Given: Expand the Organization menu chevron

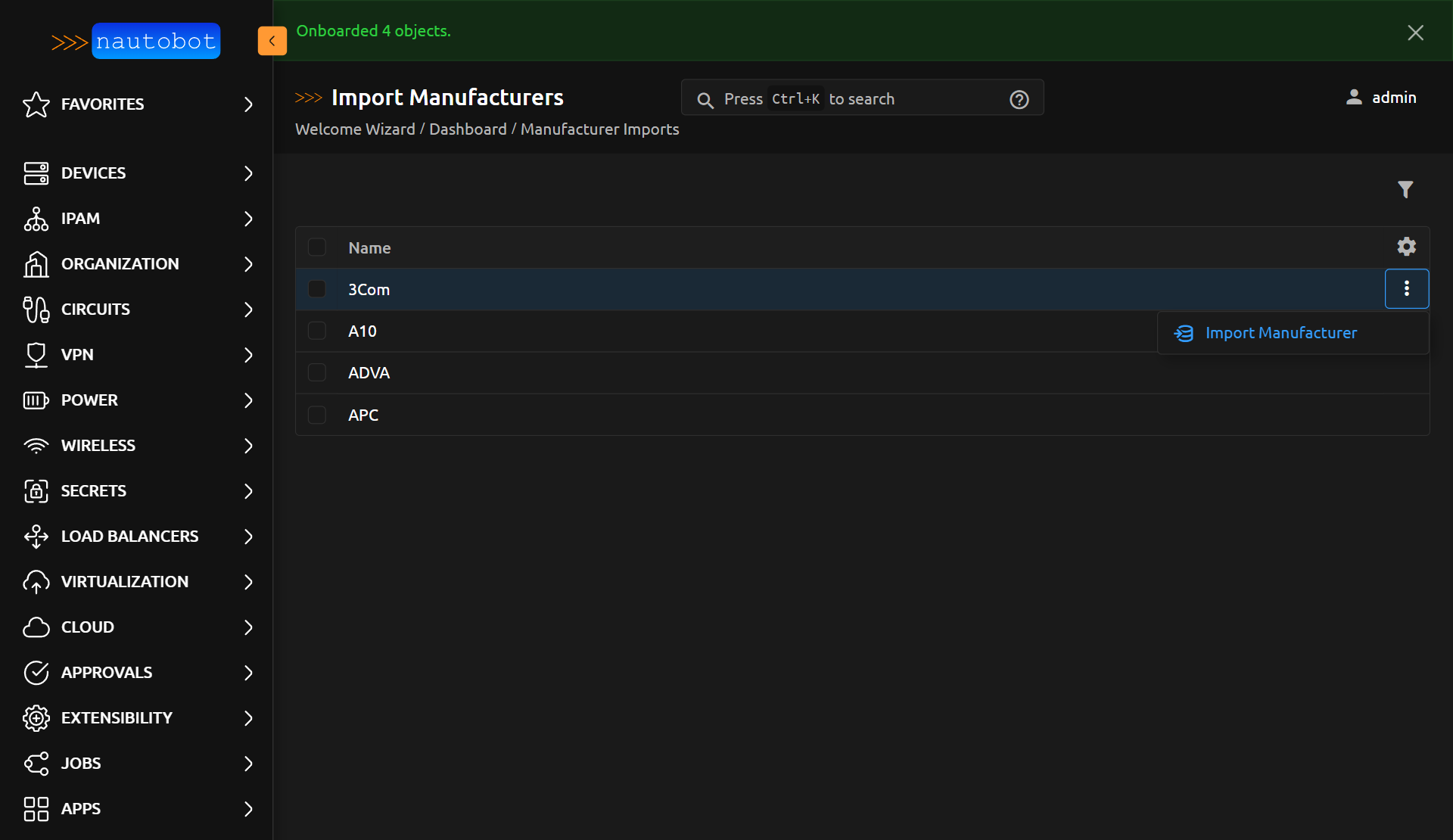Looking at the screenshot, I should point(248,264).
